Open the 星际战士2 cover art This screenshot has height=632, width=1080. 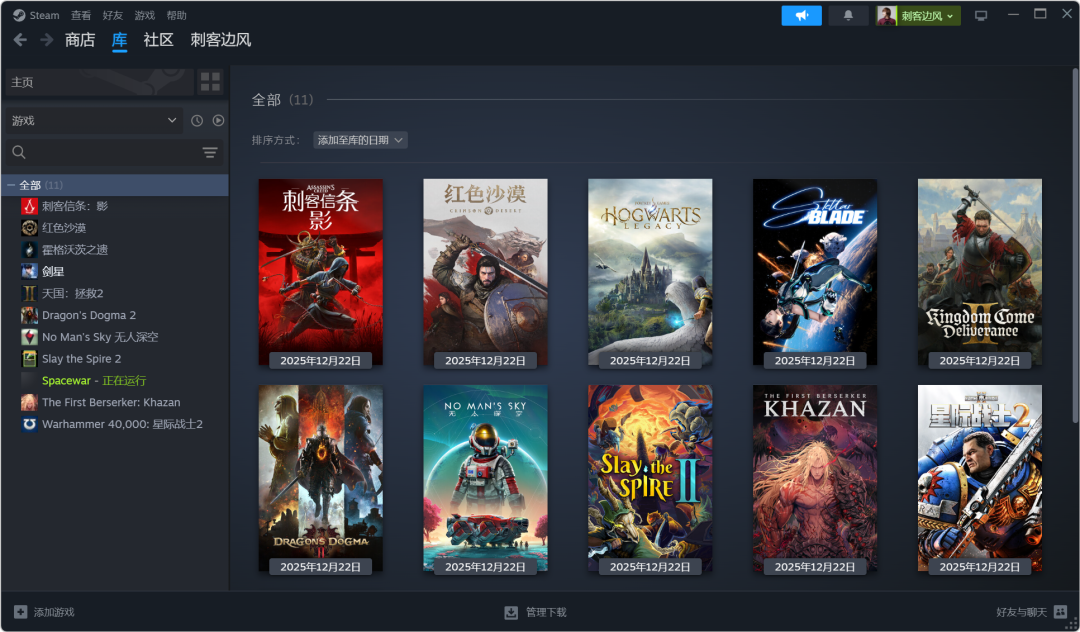tap(979, 478)
